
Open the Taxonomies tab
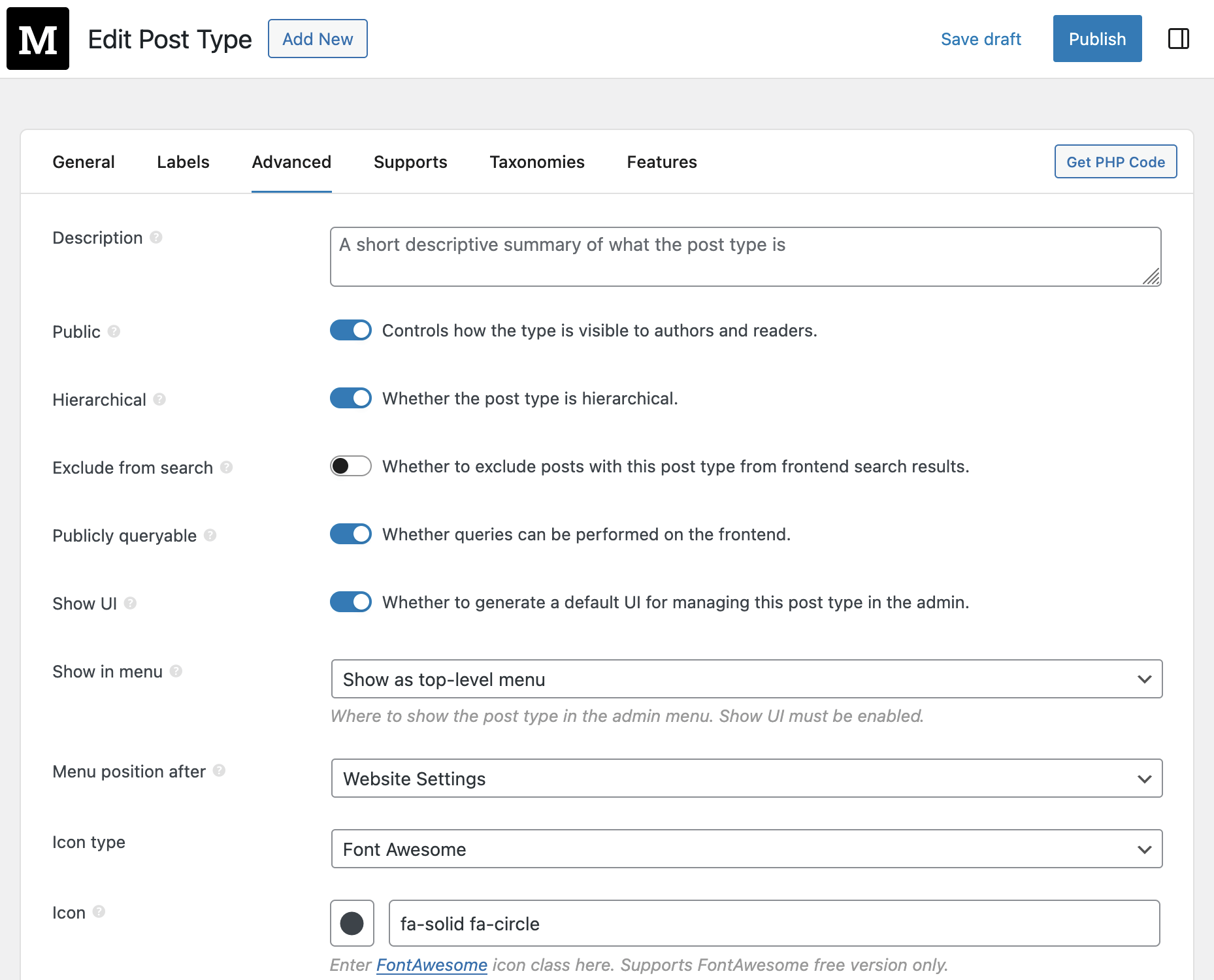point(537,162)
